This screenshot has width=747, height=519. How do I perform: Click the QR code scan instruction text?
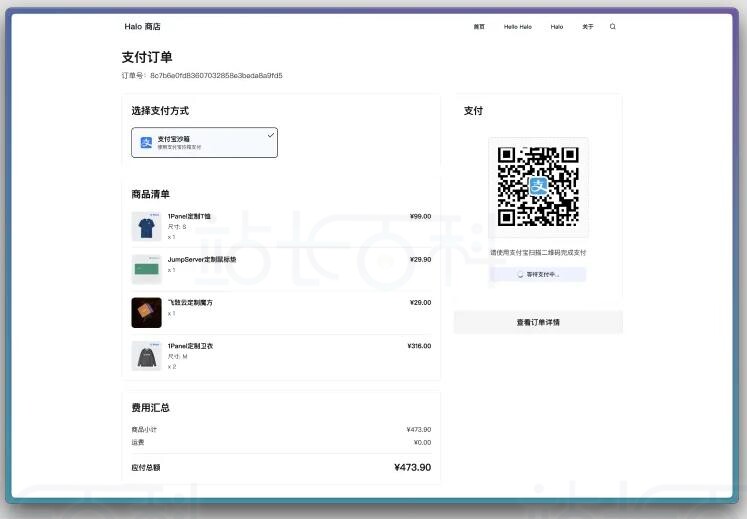(x=538, y=253)
